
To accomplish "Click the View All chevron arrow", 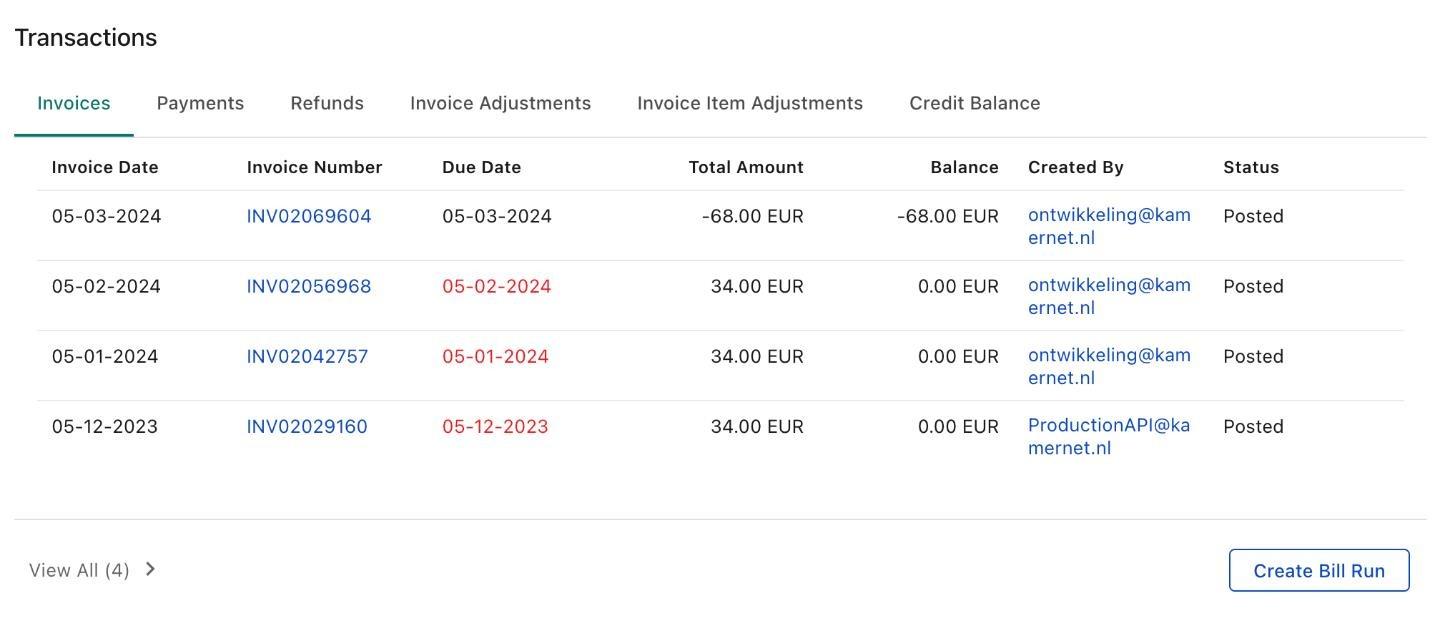I will [150, 569].
